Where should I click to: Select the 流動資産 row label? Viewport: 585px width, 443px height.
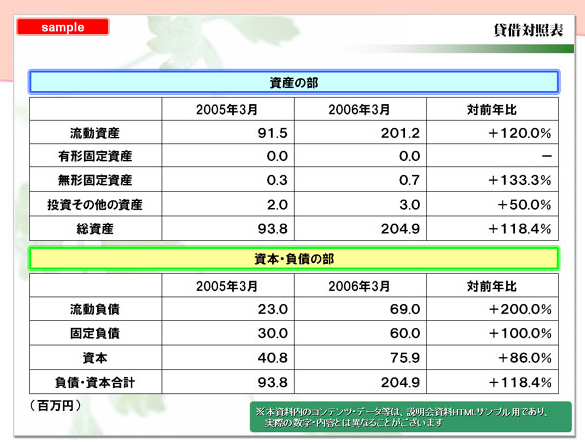pos(95,133)
